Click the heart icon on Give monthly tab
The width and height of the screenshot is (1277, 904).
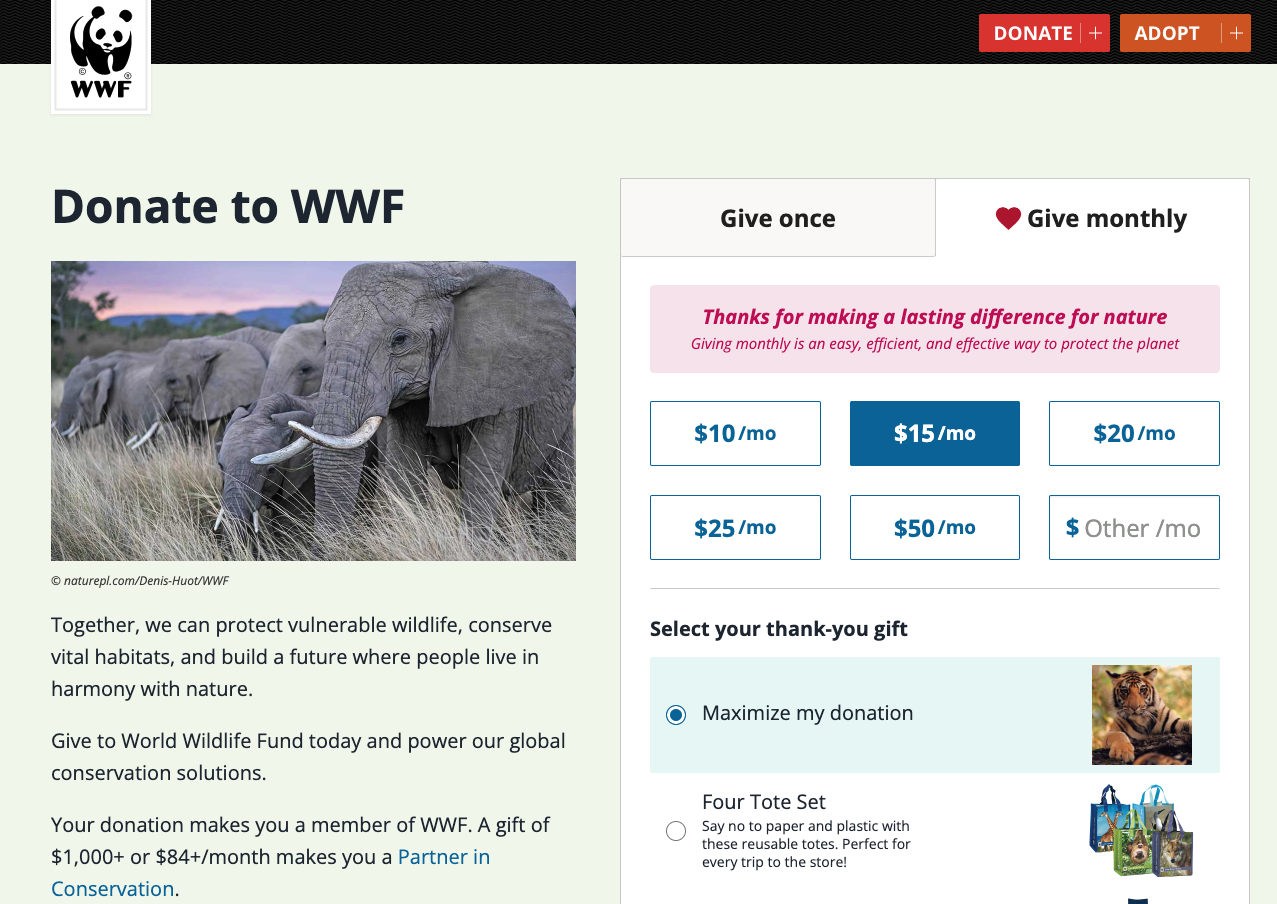1008,217
